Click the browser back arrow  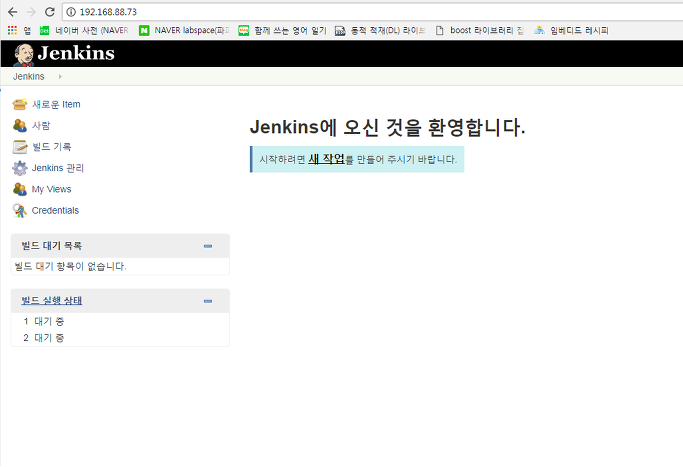tap(13, 12)
